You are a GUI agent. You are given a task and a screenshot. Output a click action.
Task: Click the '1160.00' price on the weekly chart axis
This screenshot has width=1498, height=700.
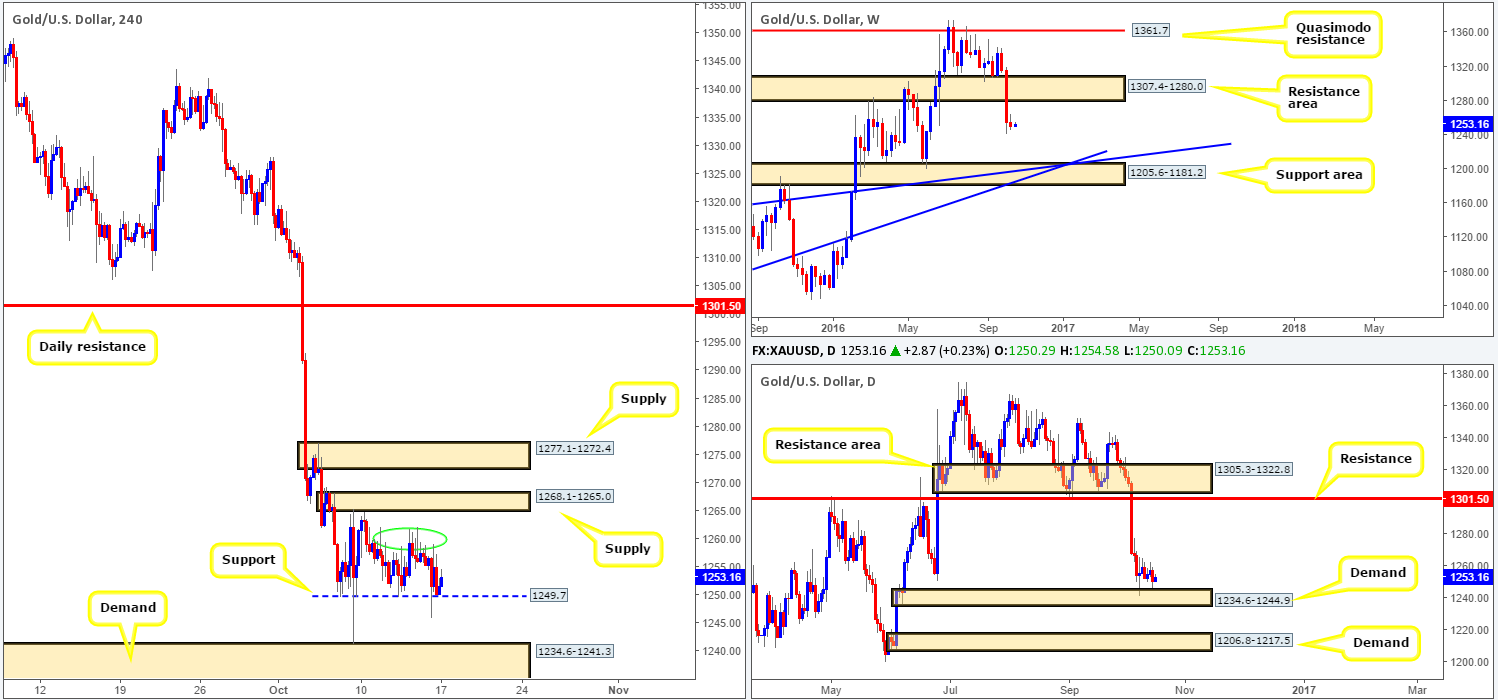pyautogui.click(x=1469, y=203)
